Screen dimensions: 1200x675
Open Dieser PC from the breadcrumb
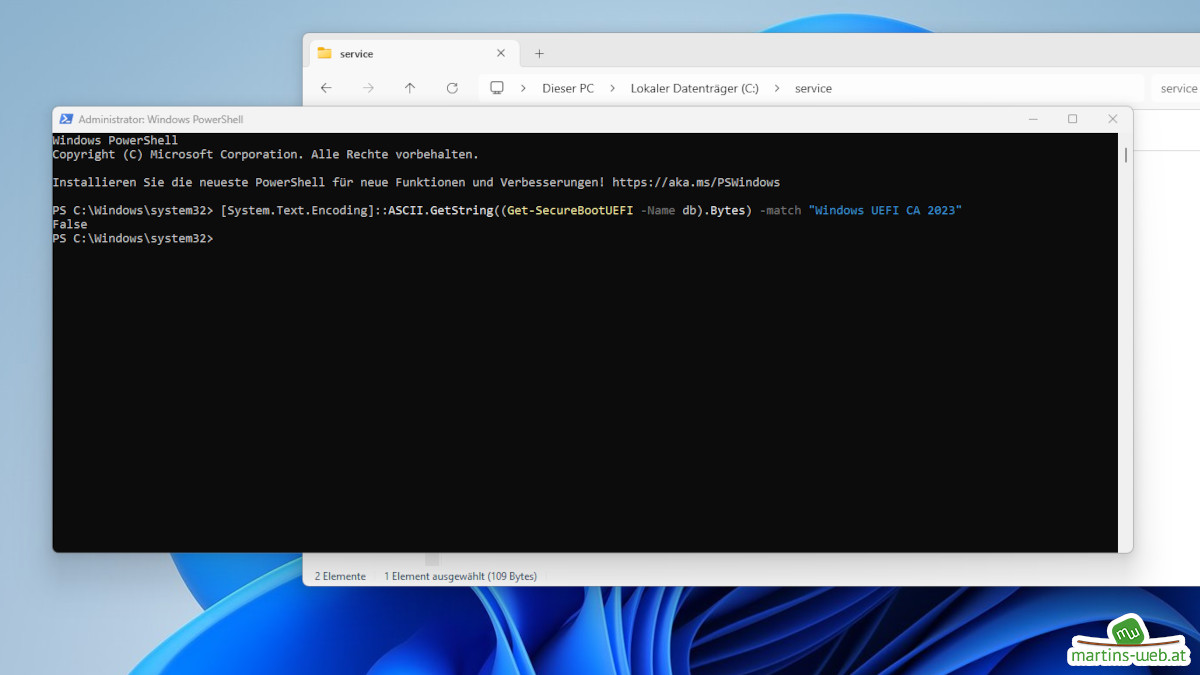coord(567,88)
